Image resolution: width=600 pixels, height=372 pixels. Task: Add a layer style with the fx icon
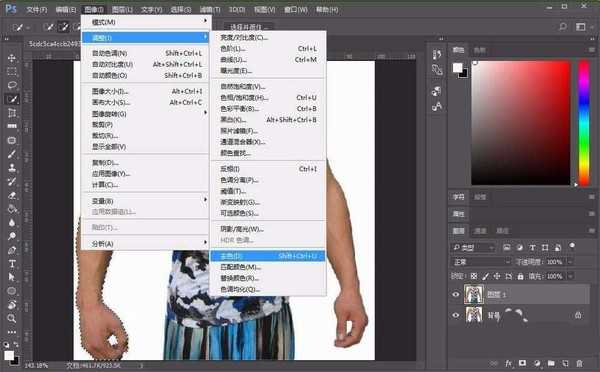point(509,363)
